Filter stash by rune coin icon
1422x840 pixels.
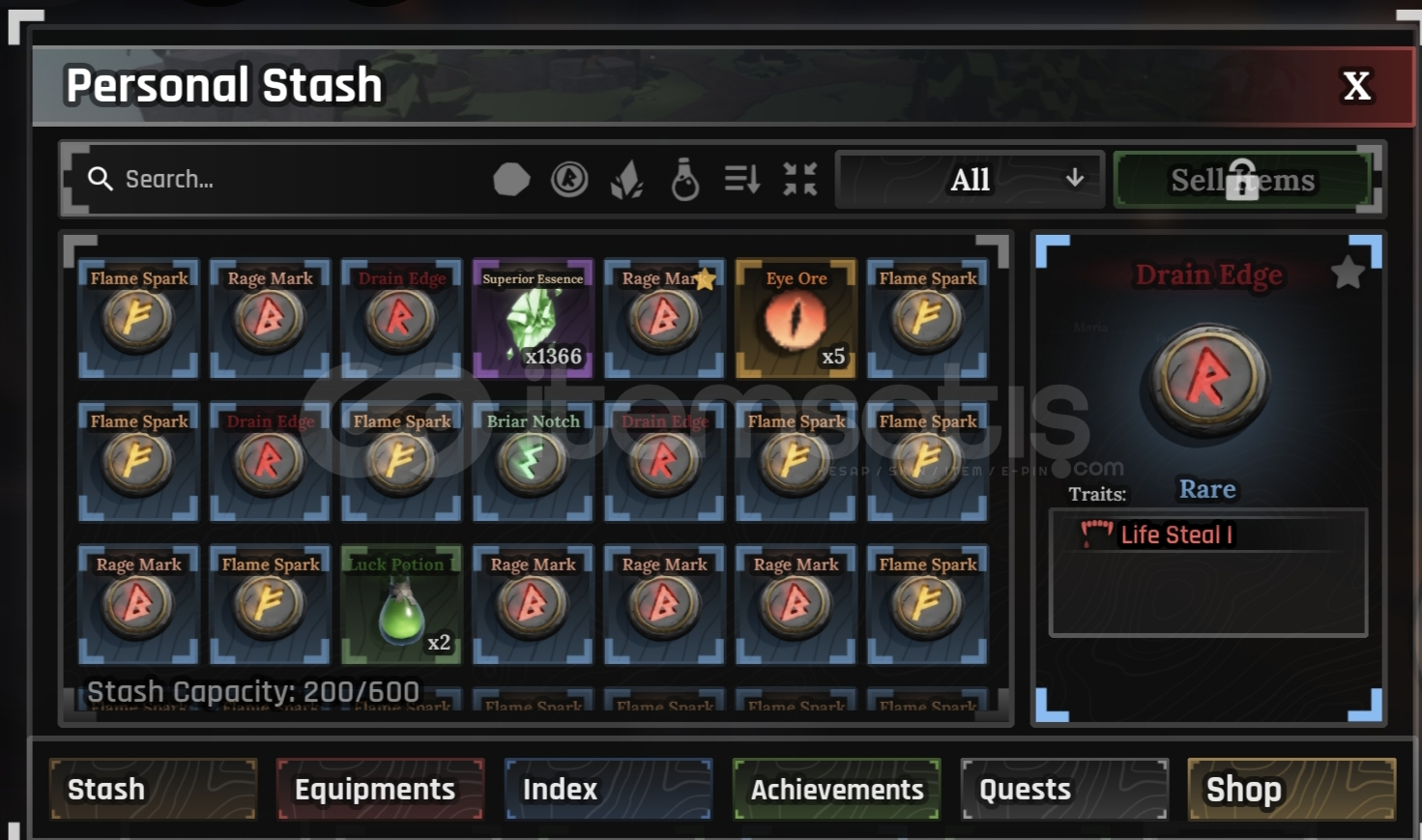pyautogui.click(x=569, y=179)
